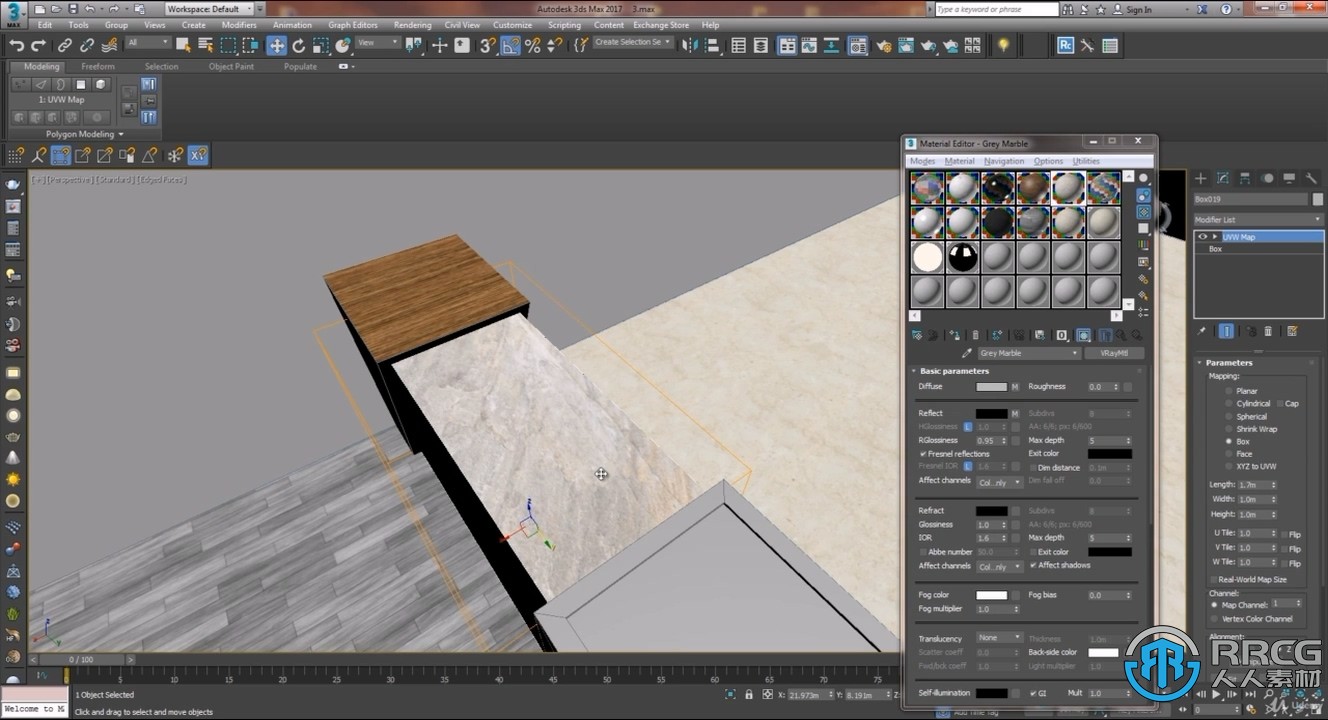Select the Spherical mapping radio button
Image resolution: width=1328 pixels, height=720 pixels.
point(1229,416)
